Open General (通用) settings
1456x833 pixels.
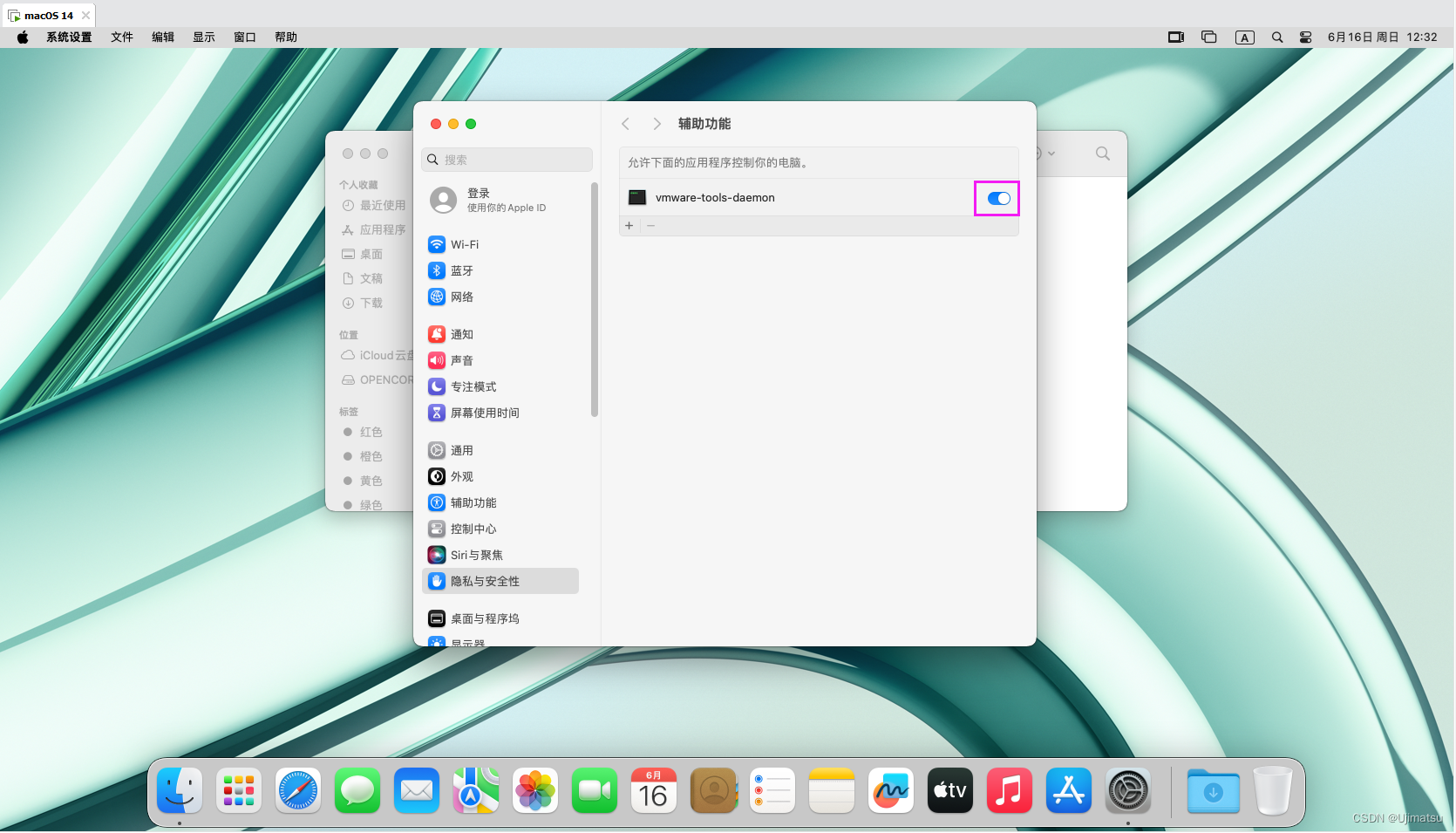[500, 450]
